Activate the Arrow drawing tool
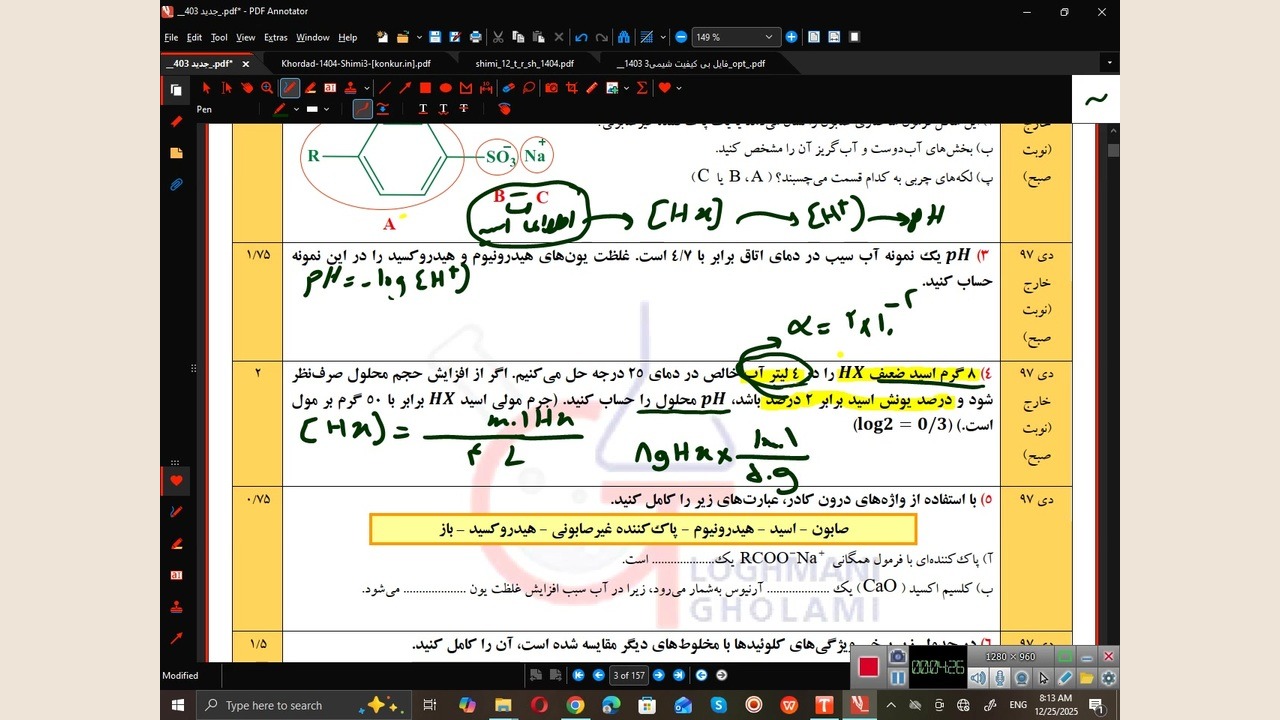 click(405, 88)
